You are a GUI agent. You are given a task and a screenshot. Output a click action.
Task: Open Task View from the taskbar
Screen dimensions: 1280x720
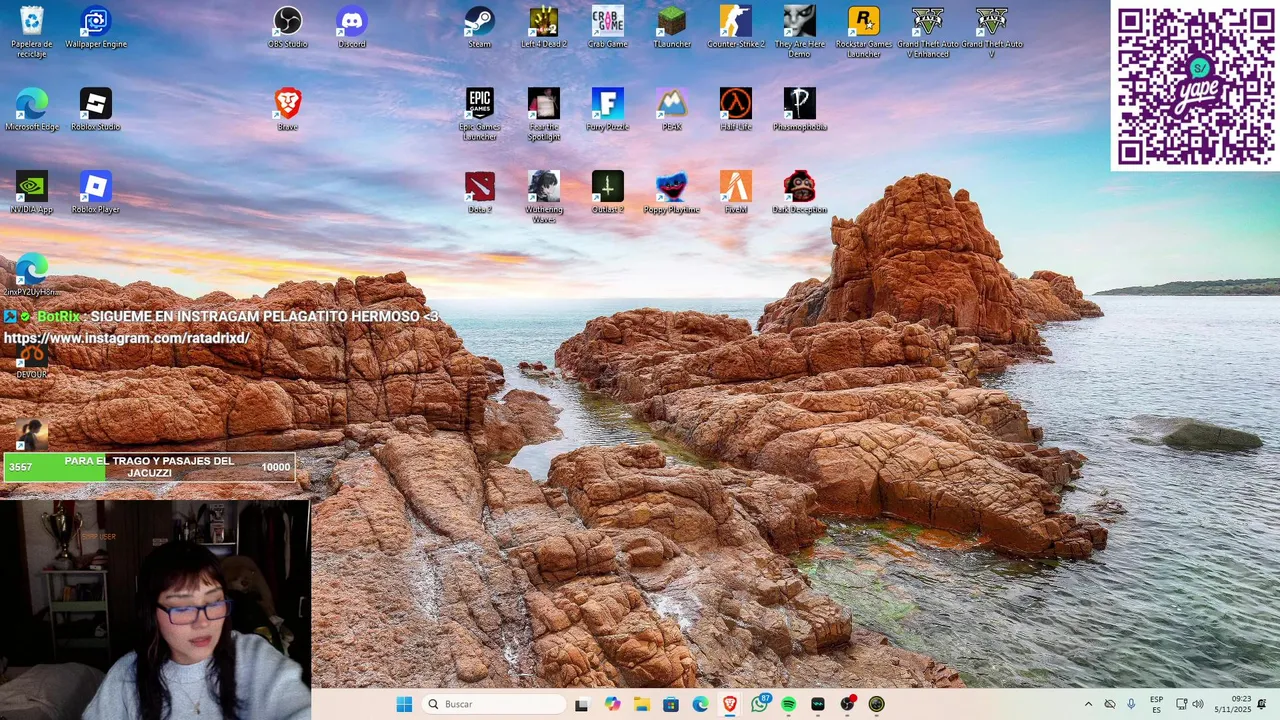(x=582, y=704)
